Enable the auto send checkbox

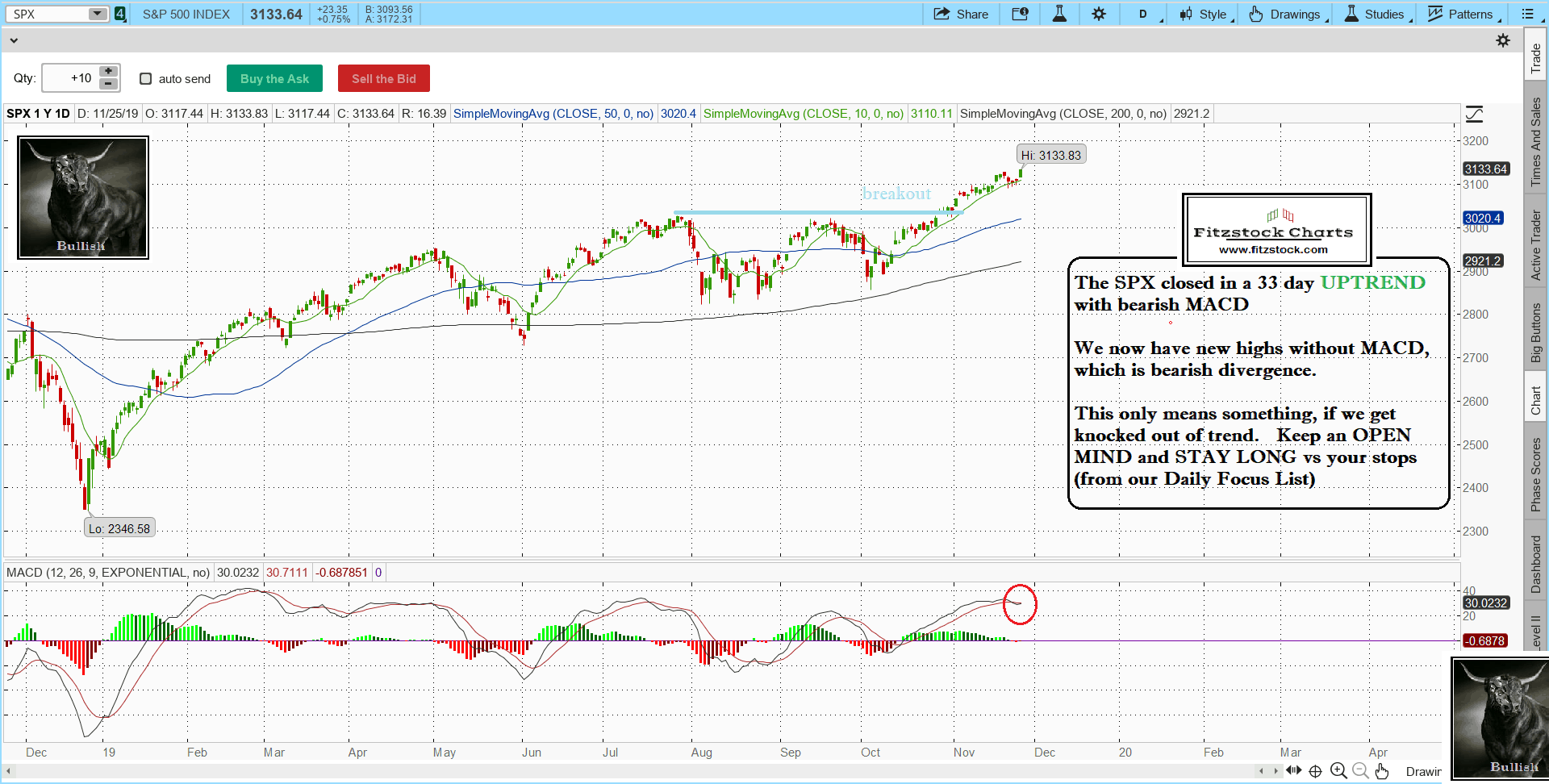[x=146, y=78]
